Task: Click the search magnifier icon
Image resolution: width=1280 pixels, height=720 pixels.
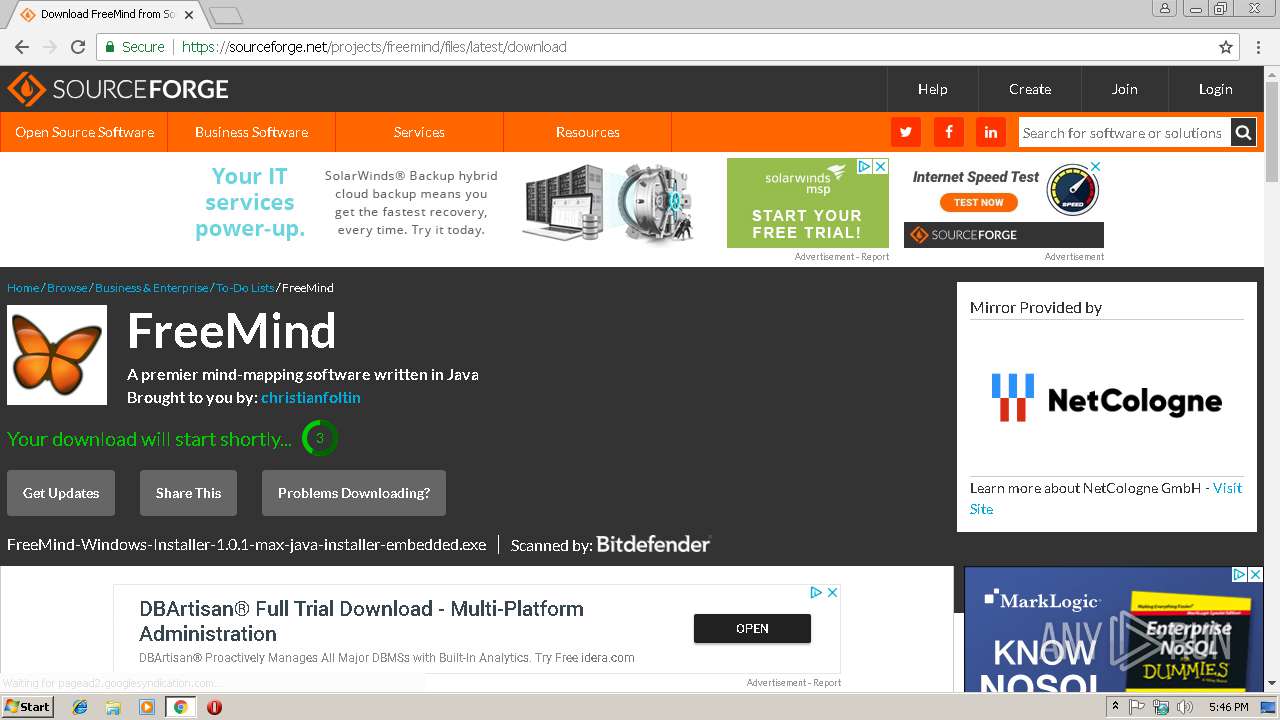Action: pos(1243,132)
